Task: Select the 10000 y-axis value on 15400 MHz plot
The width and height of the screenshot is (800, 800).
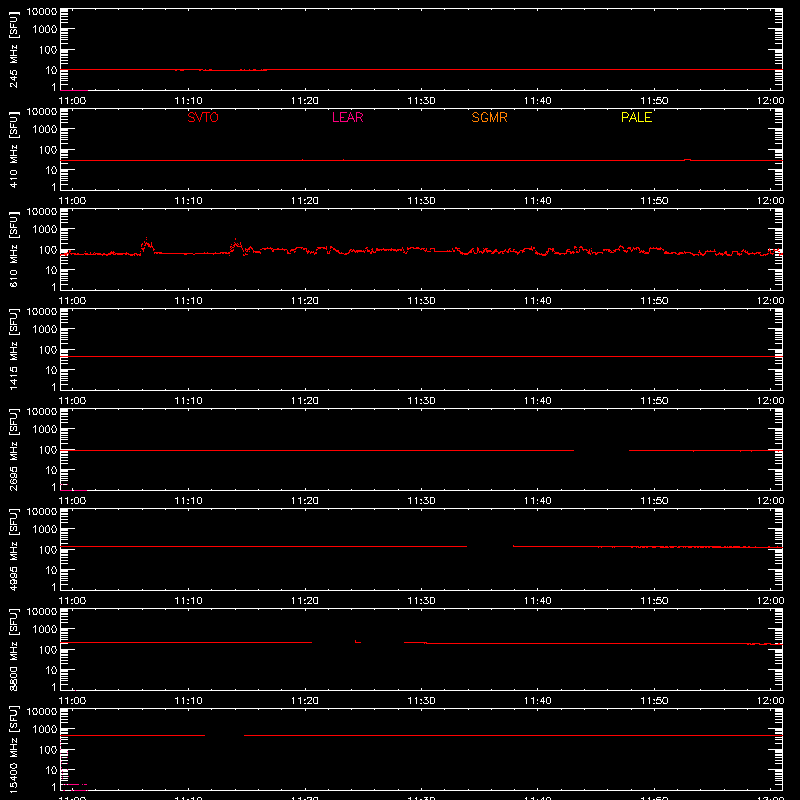Action: [42, 712]
